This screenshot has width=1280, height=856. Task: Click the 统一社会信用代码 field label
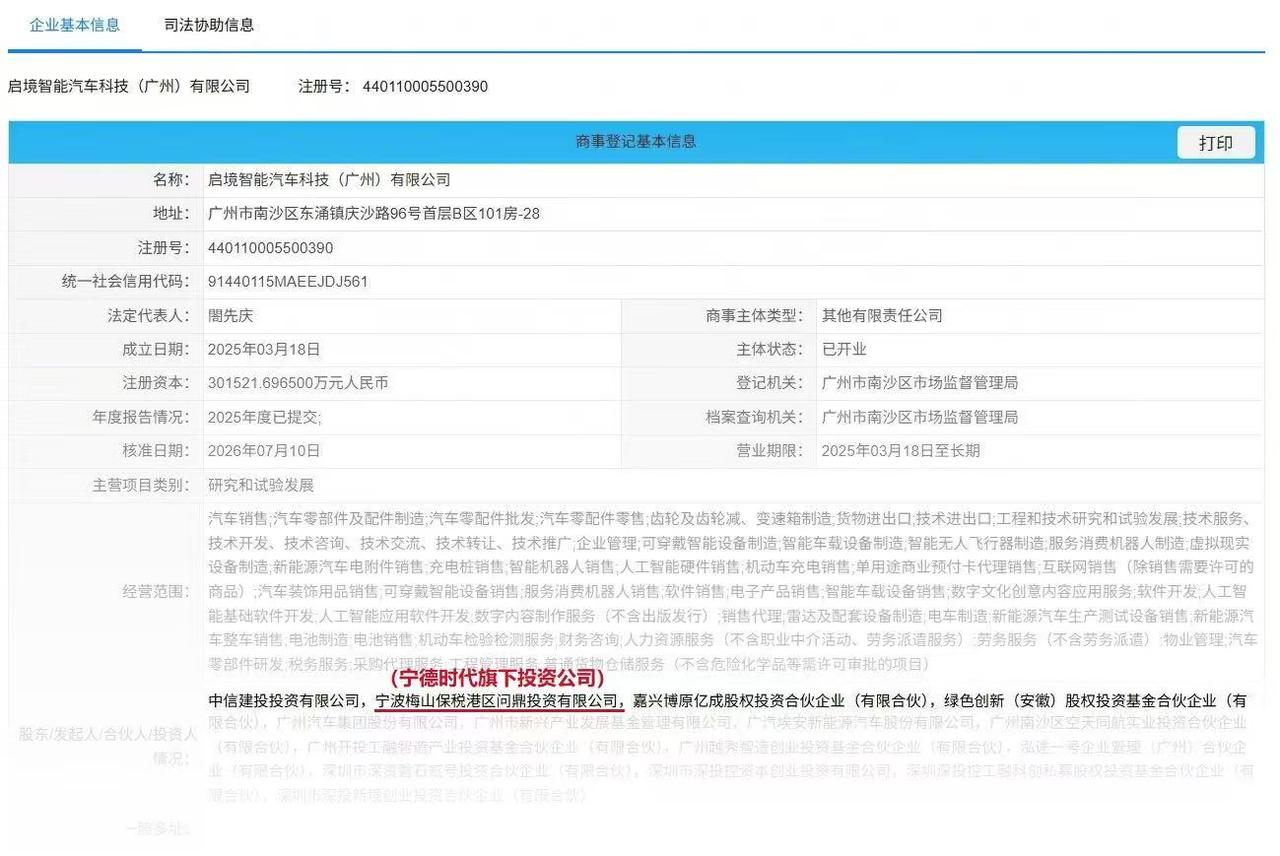coord(125,282)
